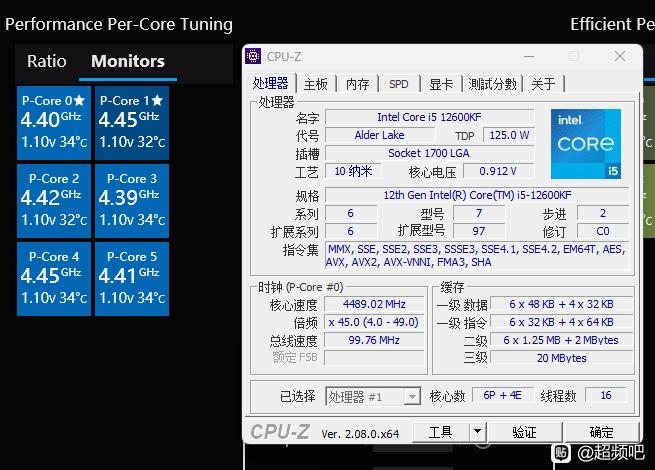The image size is (655, 470).
Task: Click the 10 纳米 process value
Action: click(353, 171)
